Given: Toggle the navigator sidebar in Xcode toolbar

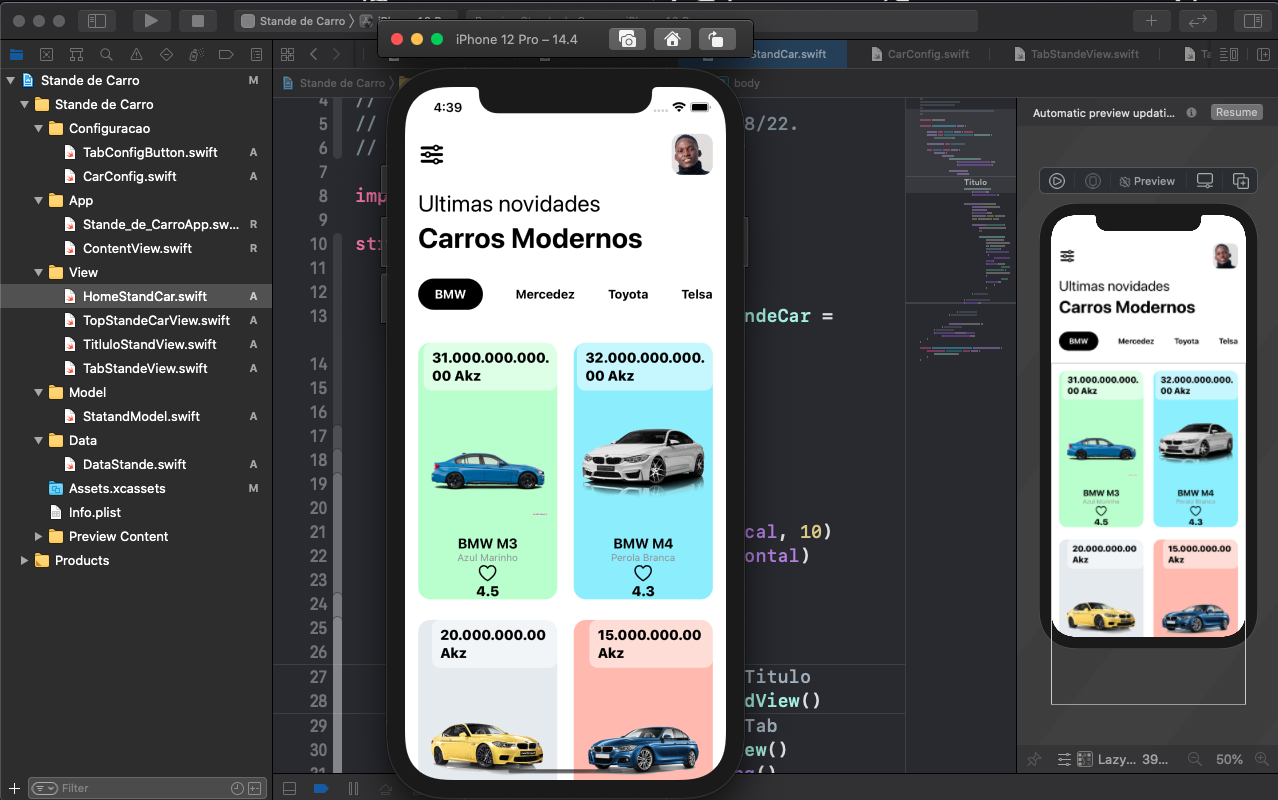Looking at the screenshot, I should pos(97,20).
